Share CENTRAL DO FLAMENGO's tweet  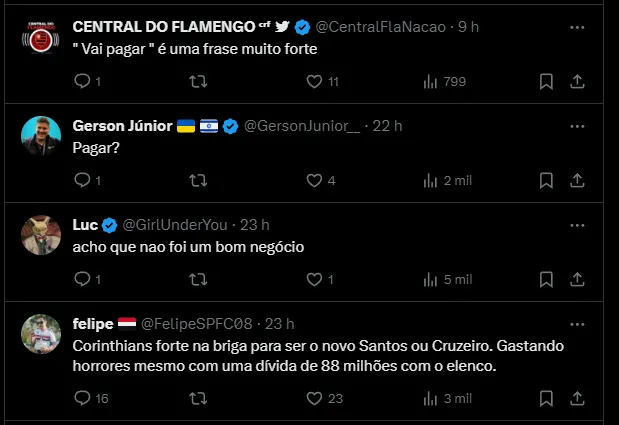pos(576,82)
